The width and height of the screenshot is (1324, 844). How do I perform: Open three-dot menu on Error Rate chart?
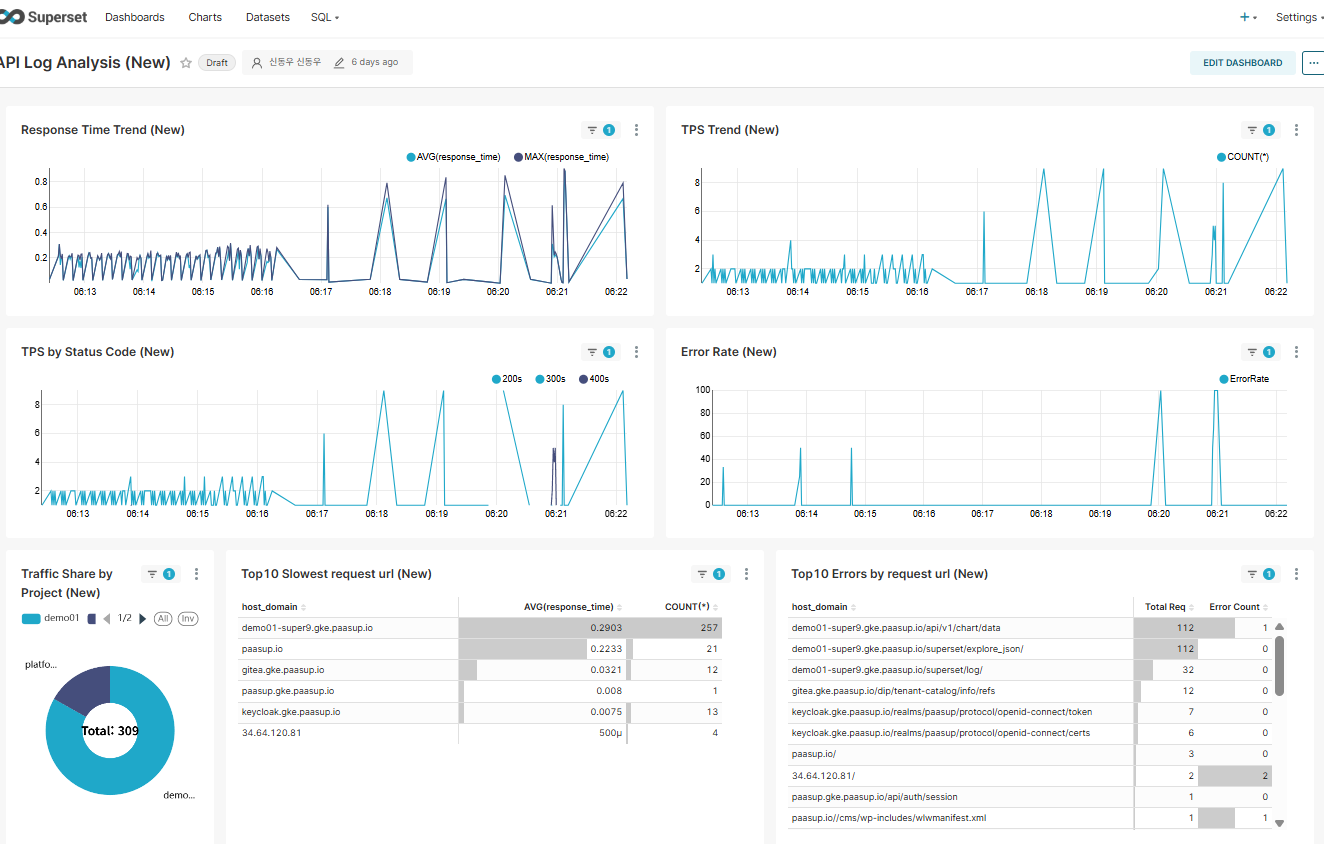pyautogui.click(x=1296, y=352)
